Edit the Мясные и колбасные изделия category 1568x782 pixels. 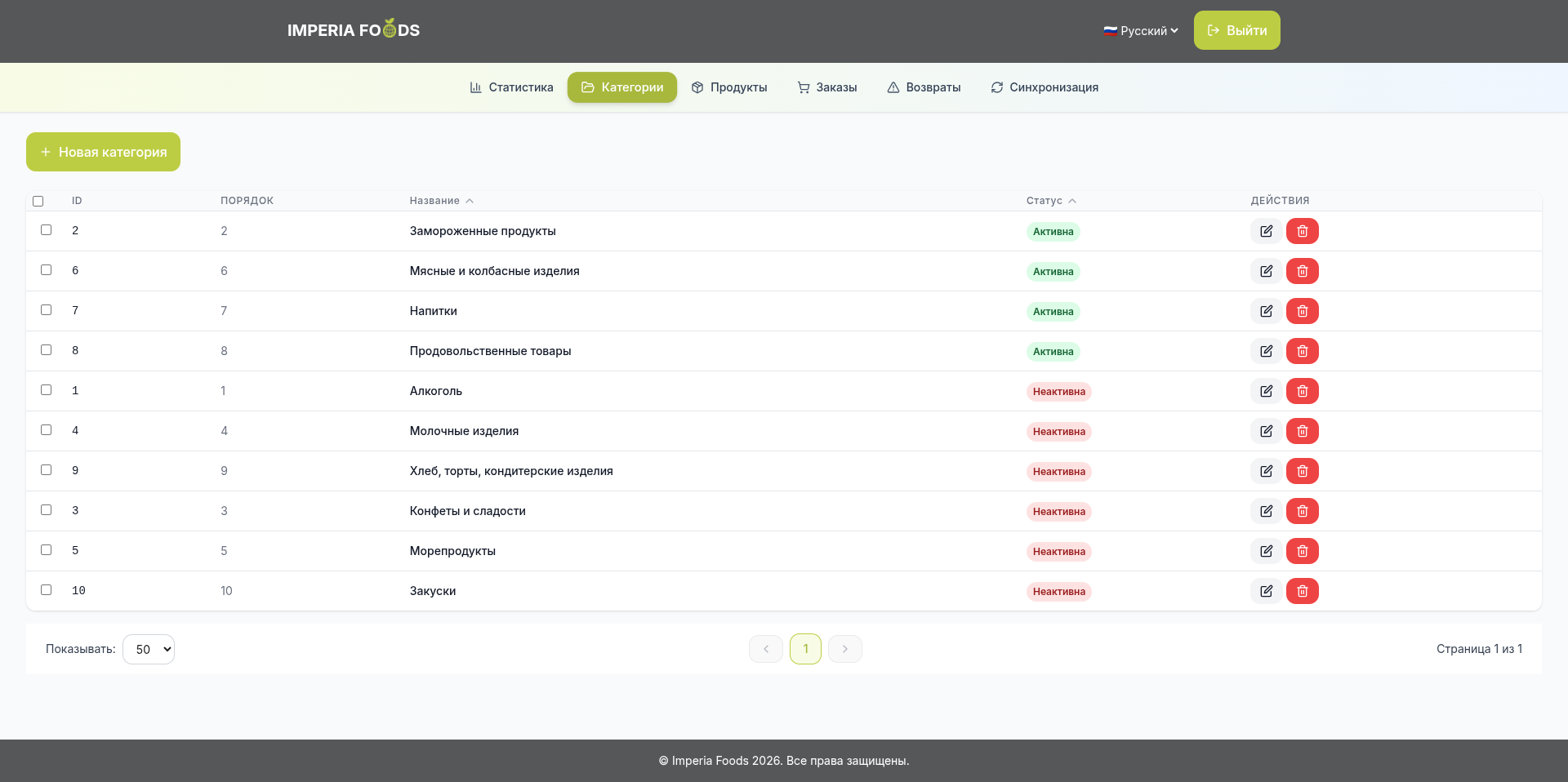point(1266,271)
